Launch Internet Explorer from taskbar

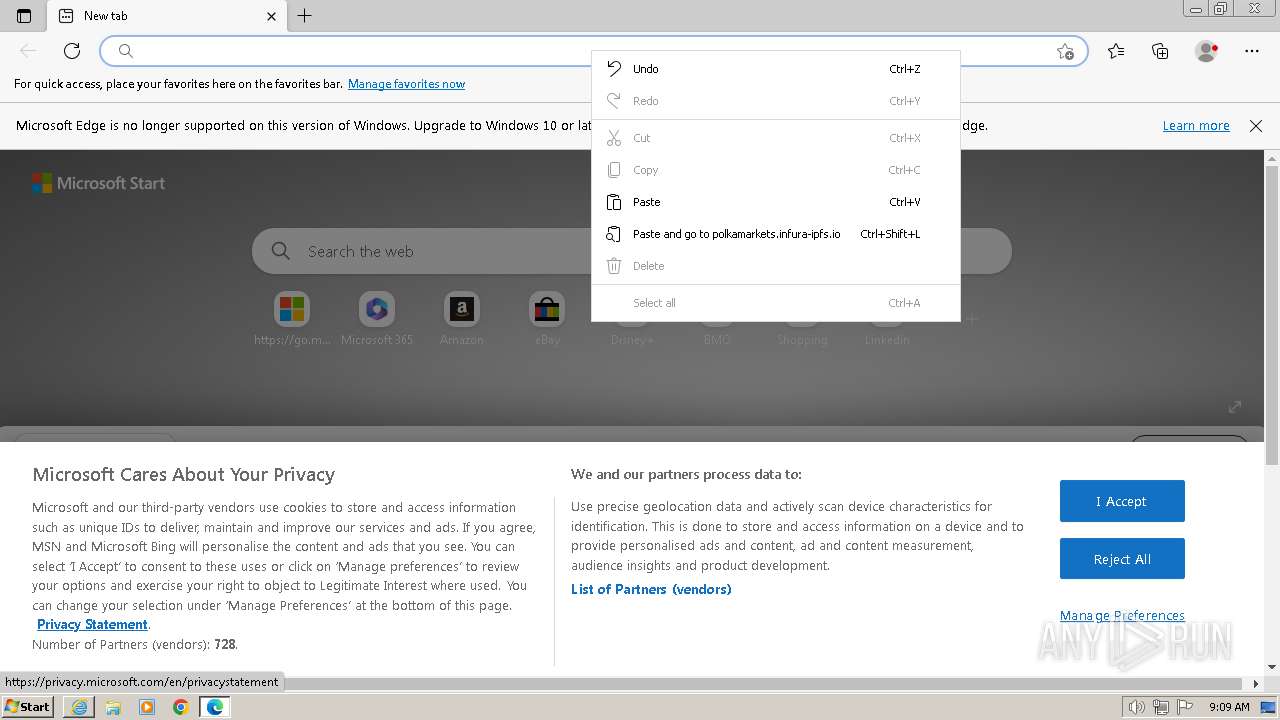(x=79, y=707)
